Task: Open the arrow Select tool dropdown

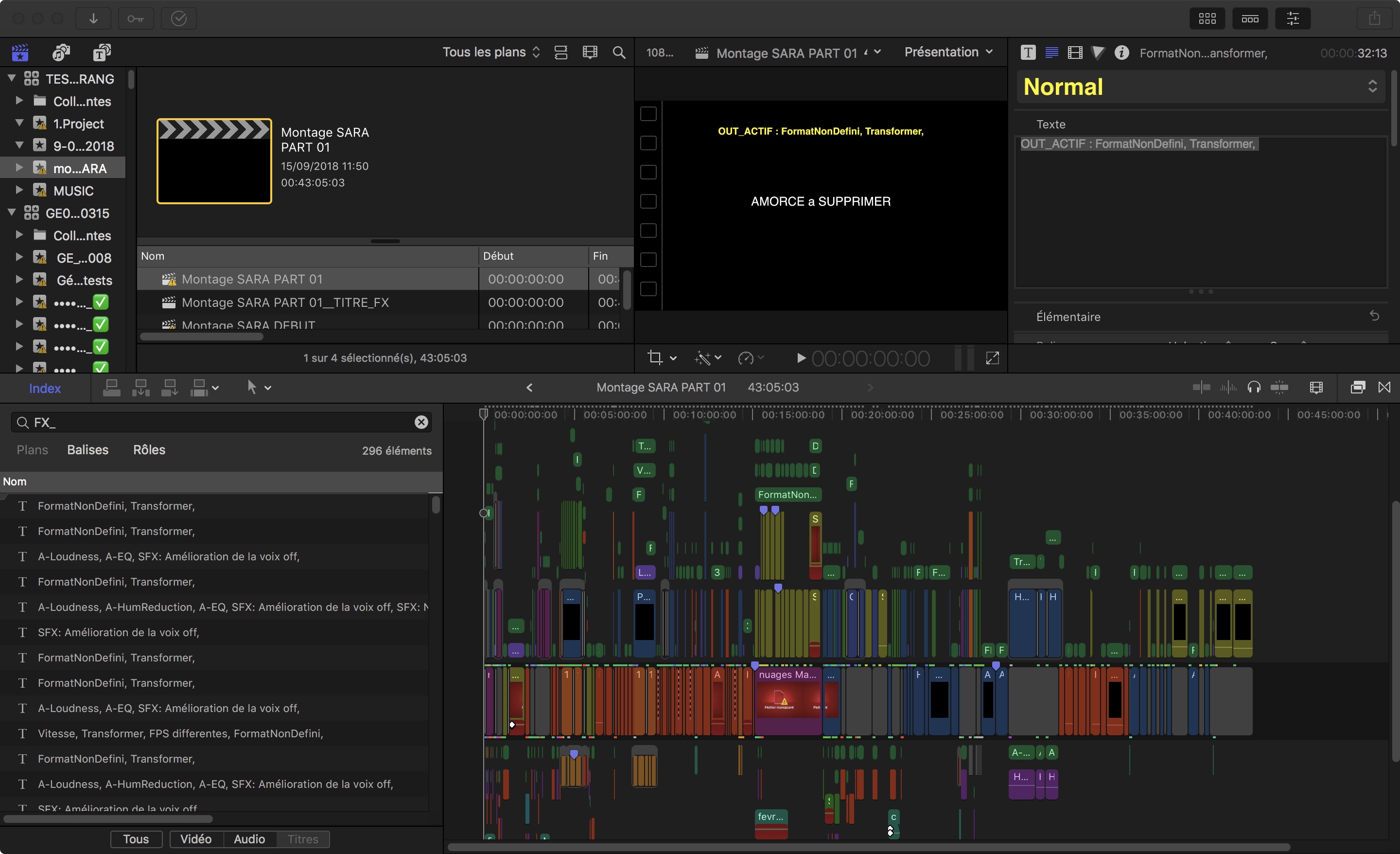Action: (x=259, y=388)
